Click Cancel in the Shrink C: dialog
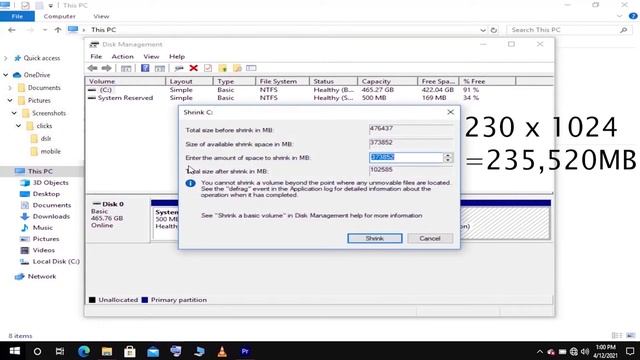 (430, 238)
